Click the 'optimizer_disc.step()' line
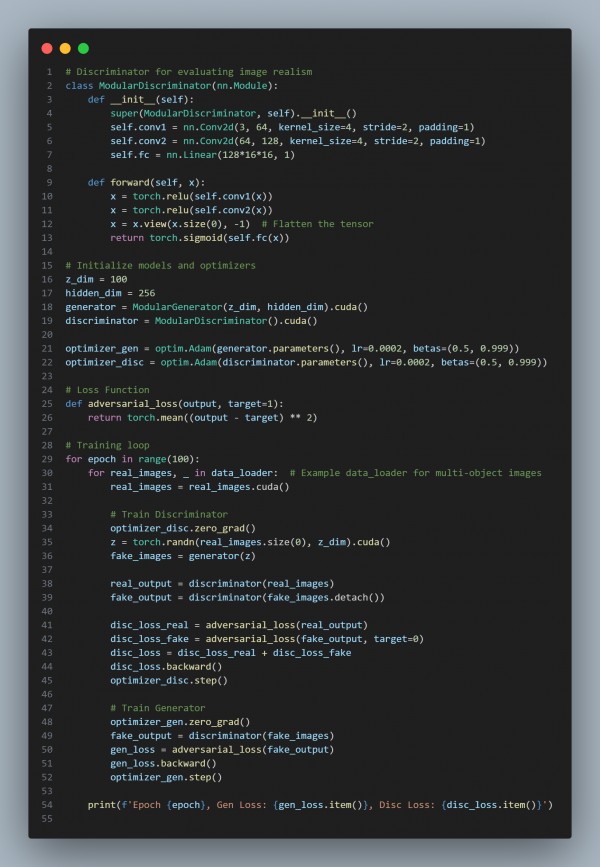 (169, 680)
